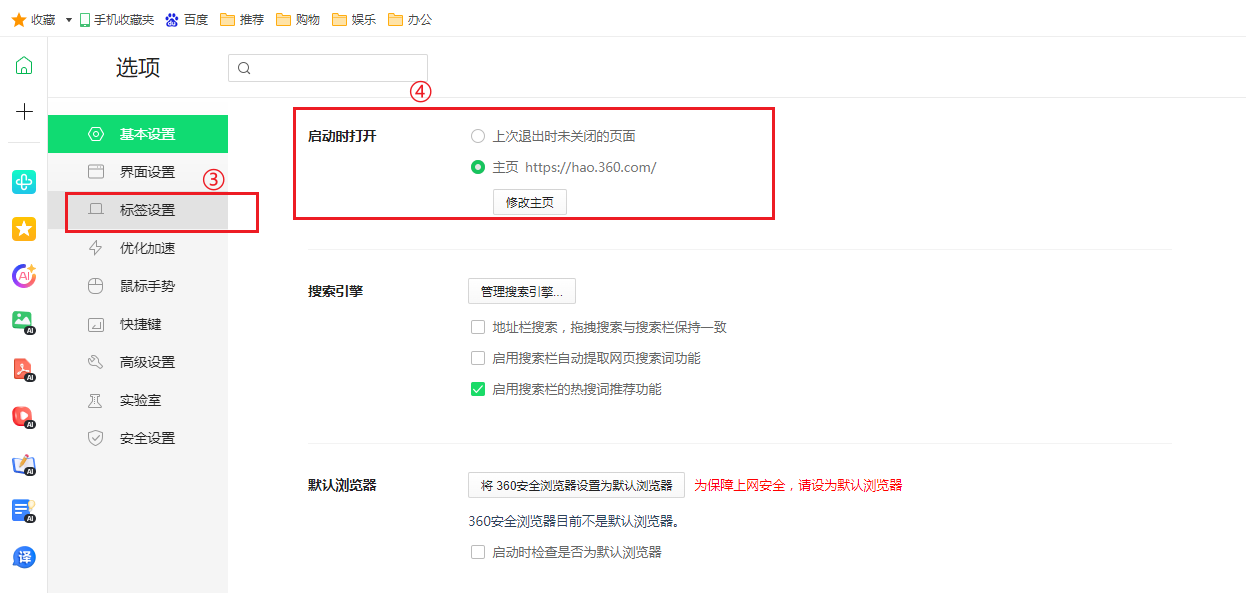Click the https://hao.360.com/ homepage URL text
The width and height of the screenshot is (1246, 593).
point(590,167)
